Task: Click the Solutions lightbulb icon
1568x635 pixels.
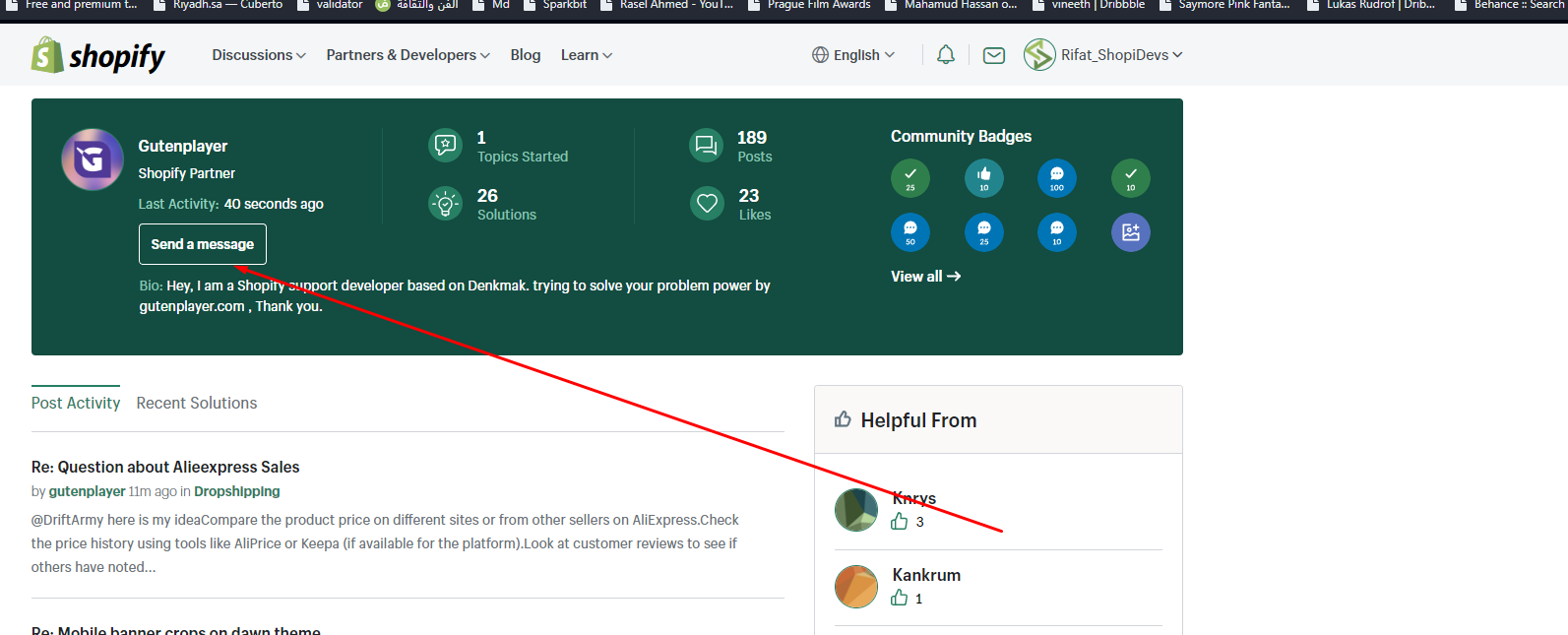Action: tap(446, 204)
